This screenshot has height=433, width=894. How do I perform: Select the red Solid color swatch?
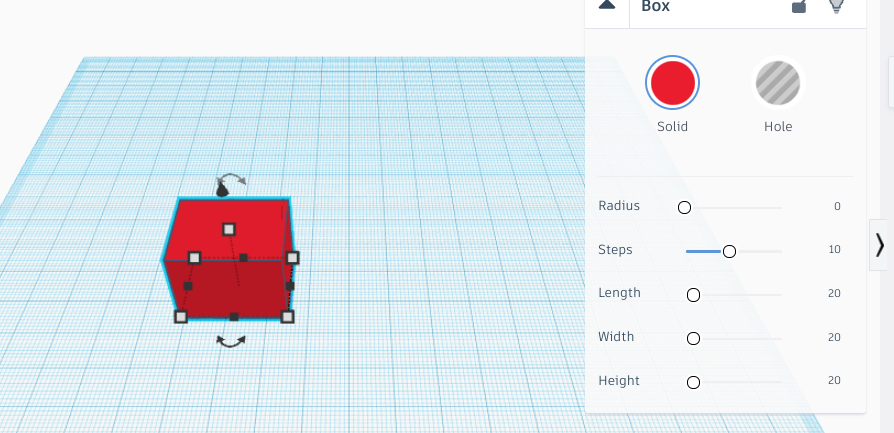[x=673, y=83]
